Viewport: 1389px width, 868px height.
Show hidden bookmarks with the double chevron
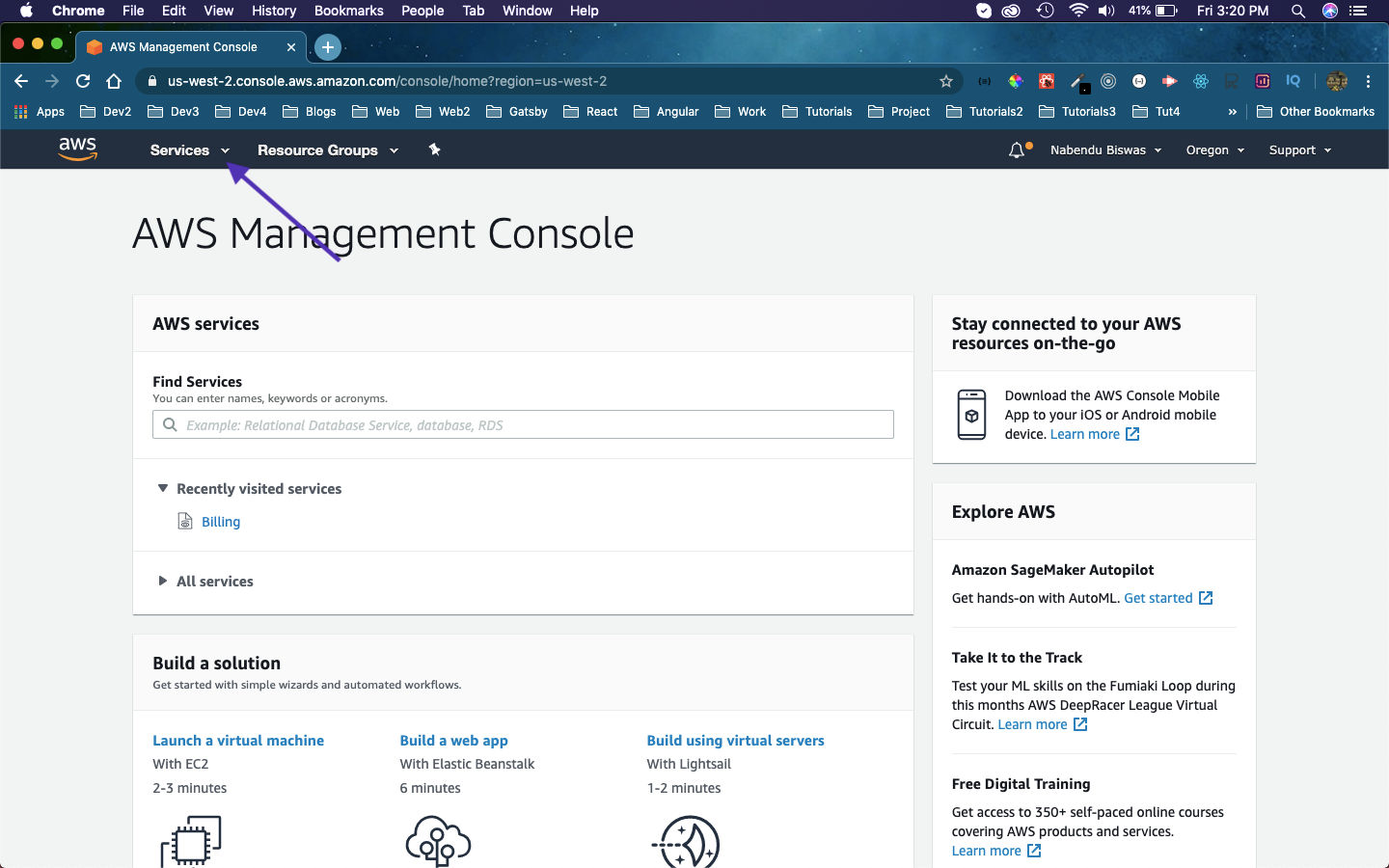pos(1232,112)
